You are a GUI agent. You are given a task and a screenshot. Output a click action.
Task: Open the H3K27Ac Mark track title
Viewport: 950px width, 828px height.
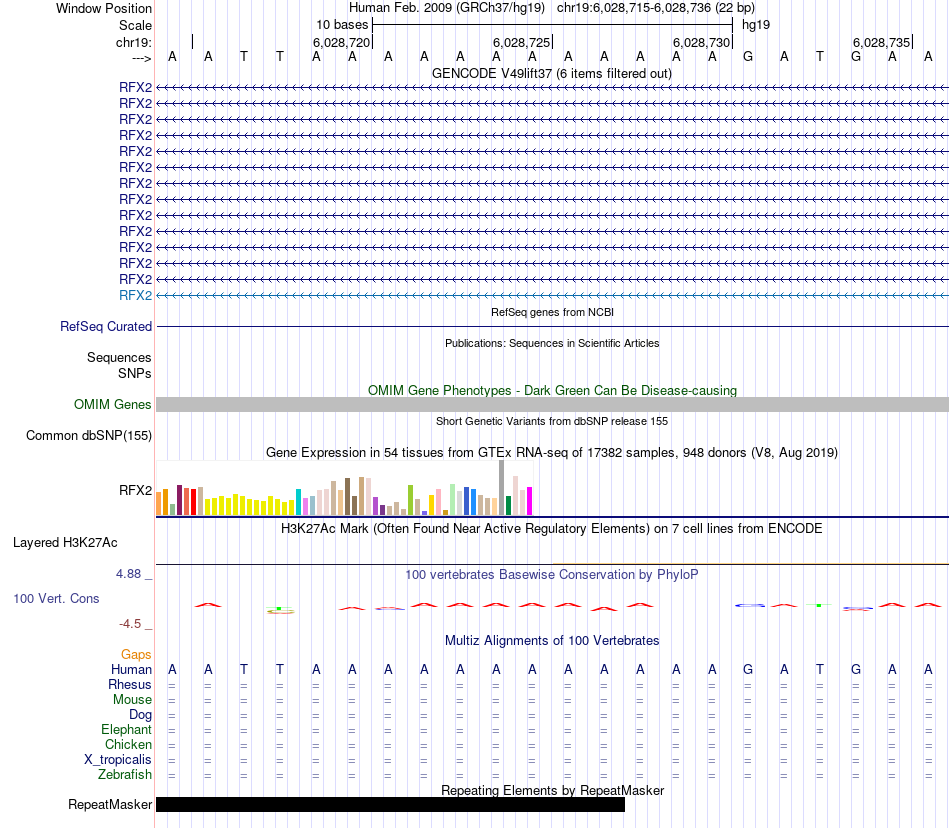(551, 529)
